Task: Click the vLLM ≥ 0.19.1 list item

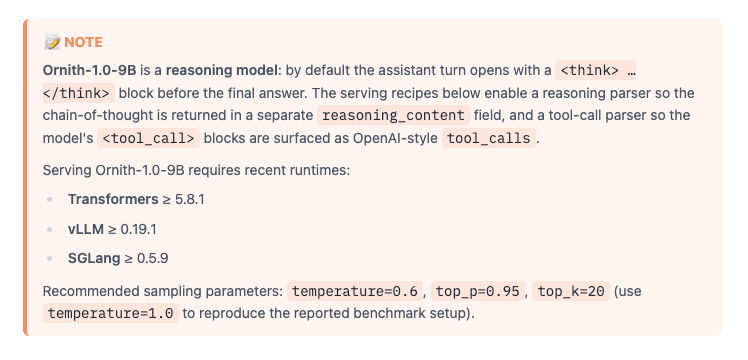Action: [x=112, y=229]
